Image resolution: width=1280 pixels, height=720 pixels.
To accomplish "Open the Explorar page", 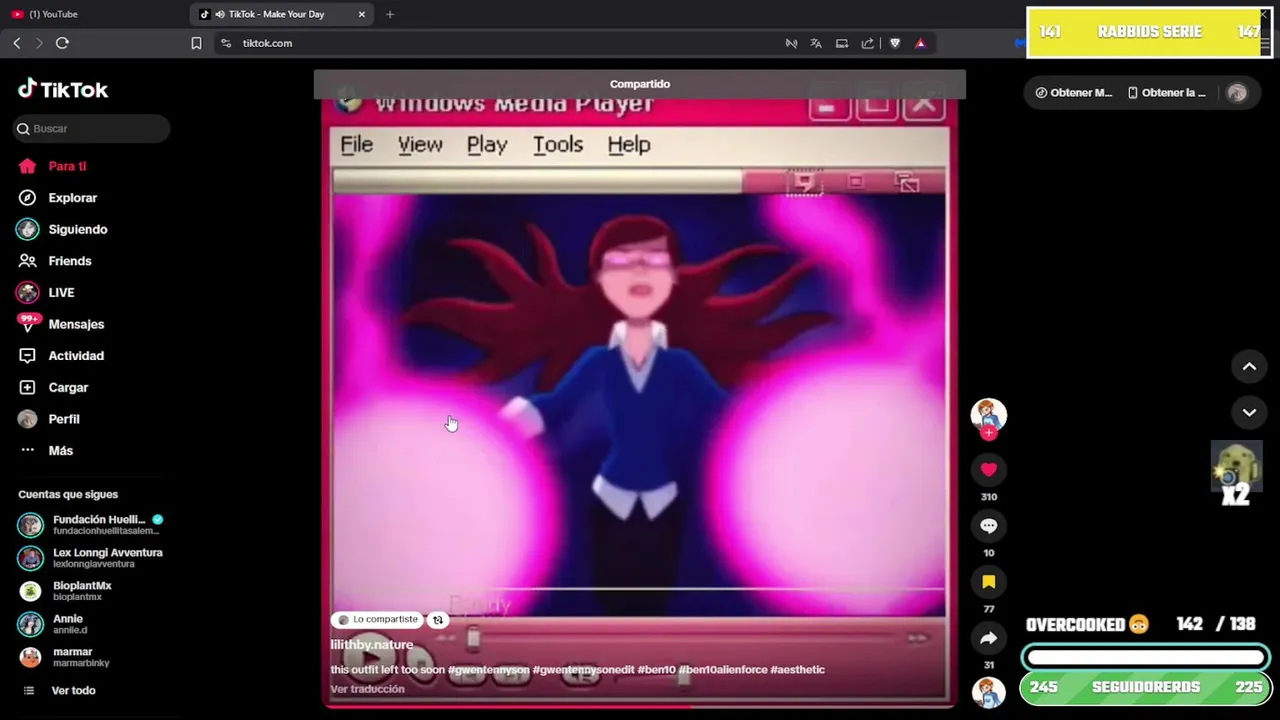I will (58, 198).
